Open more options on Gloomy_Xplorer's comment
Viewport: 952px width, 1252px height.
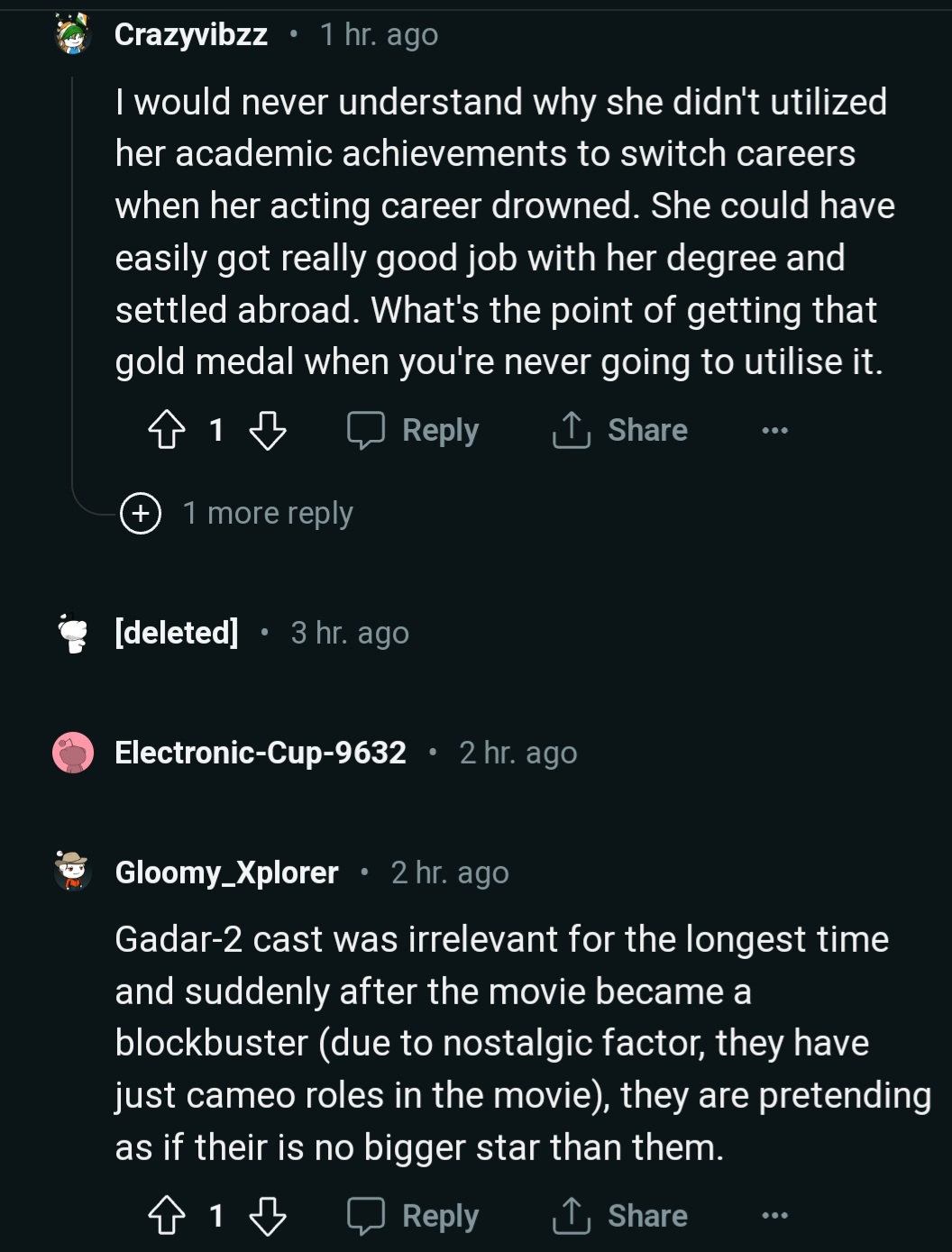pos(774,1216)
